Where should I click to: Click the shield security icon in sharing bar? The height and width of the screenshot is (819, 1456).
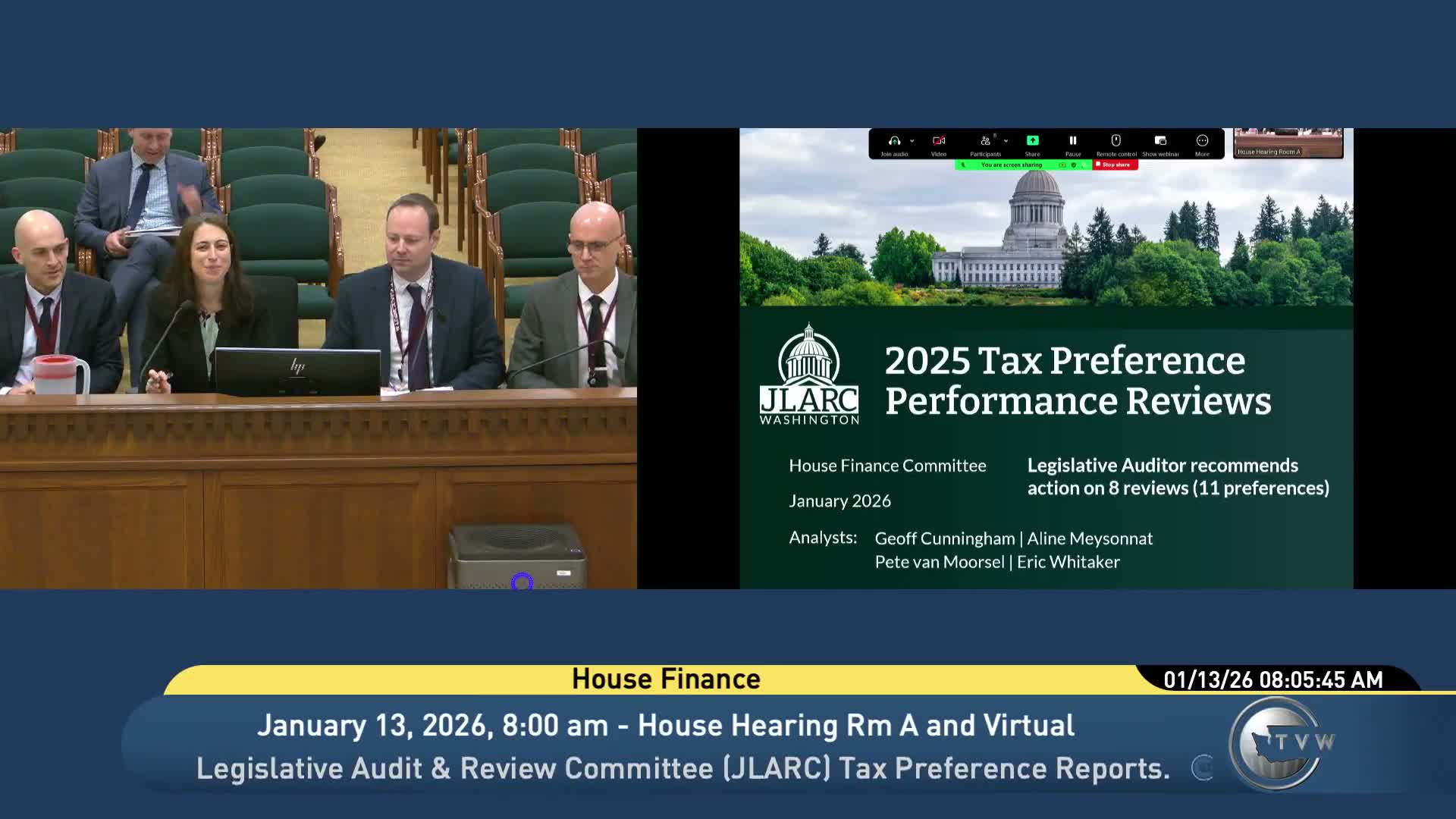[1073, 165]
